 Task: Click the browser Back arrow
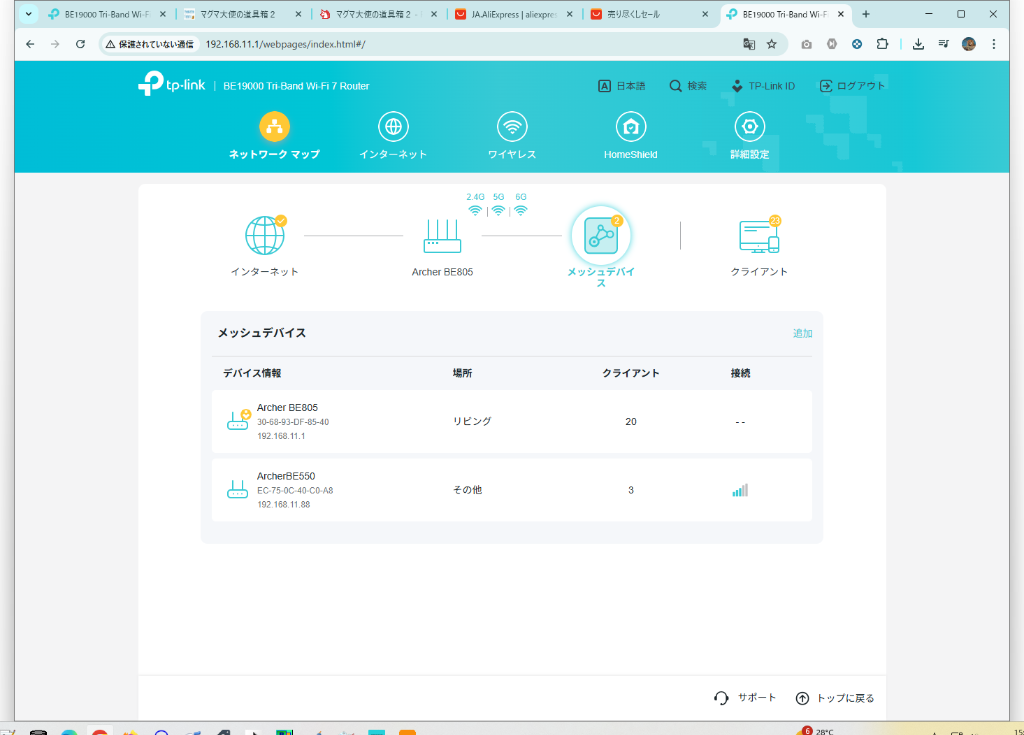(x=30, y=44)
